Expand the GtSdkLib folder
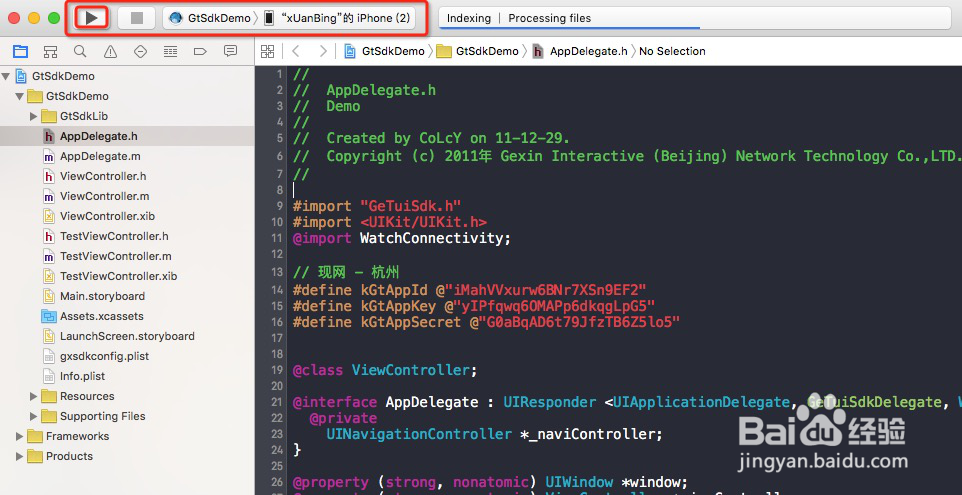 (33, 116)
